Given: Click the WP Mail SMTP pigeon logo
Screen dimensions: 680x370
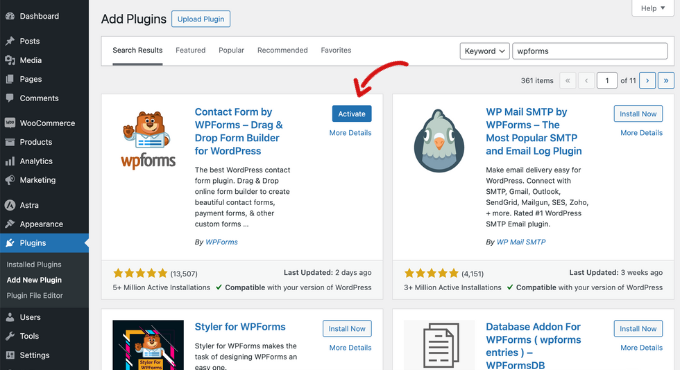Looking at the screenshot, I should 439,141.
